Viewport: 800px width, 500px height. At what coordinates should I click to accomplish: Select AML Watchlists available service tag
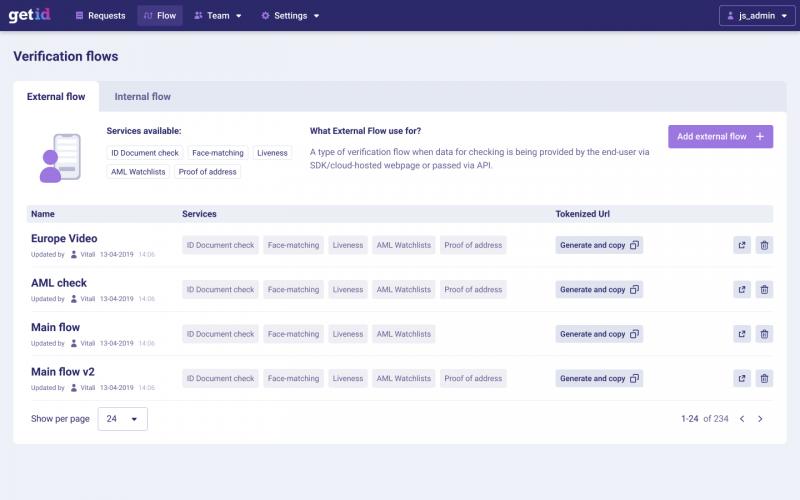tap(138, 172)
